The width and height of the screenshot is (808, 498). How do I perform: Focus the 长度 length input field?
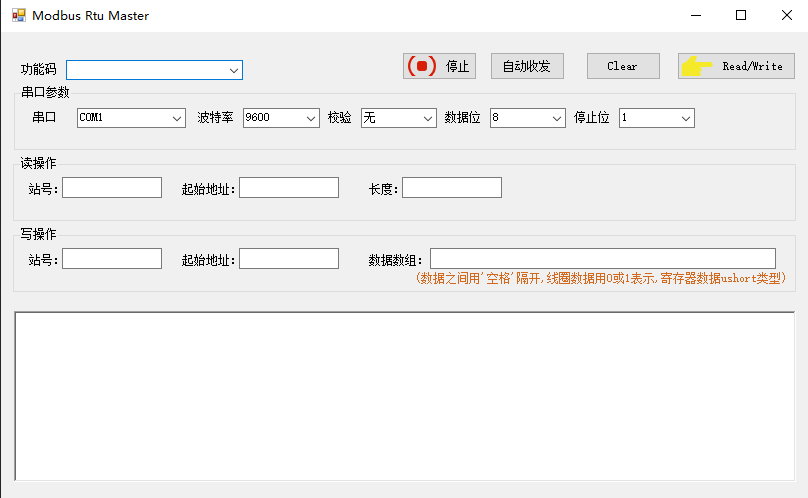452,188
